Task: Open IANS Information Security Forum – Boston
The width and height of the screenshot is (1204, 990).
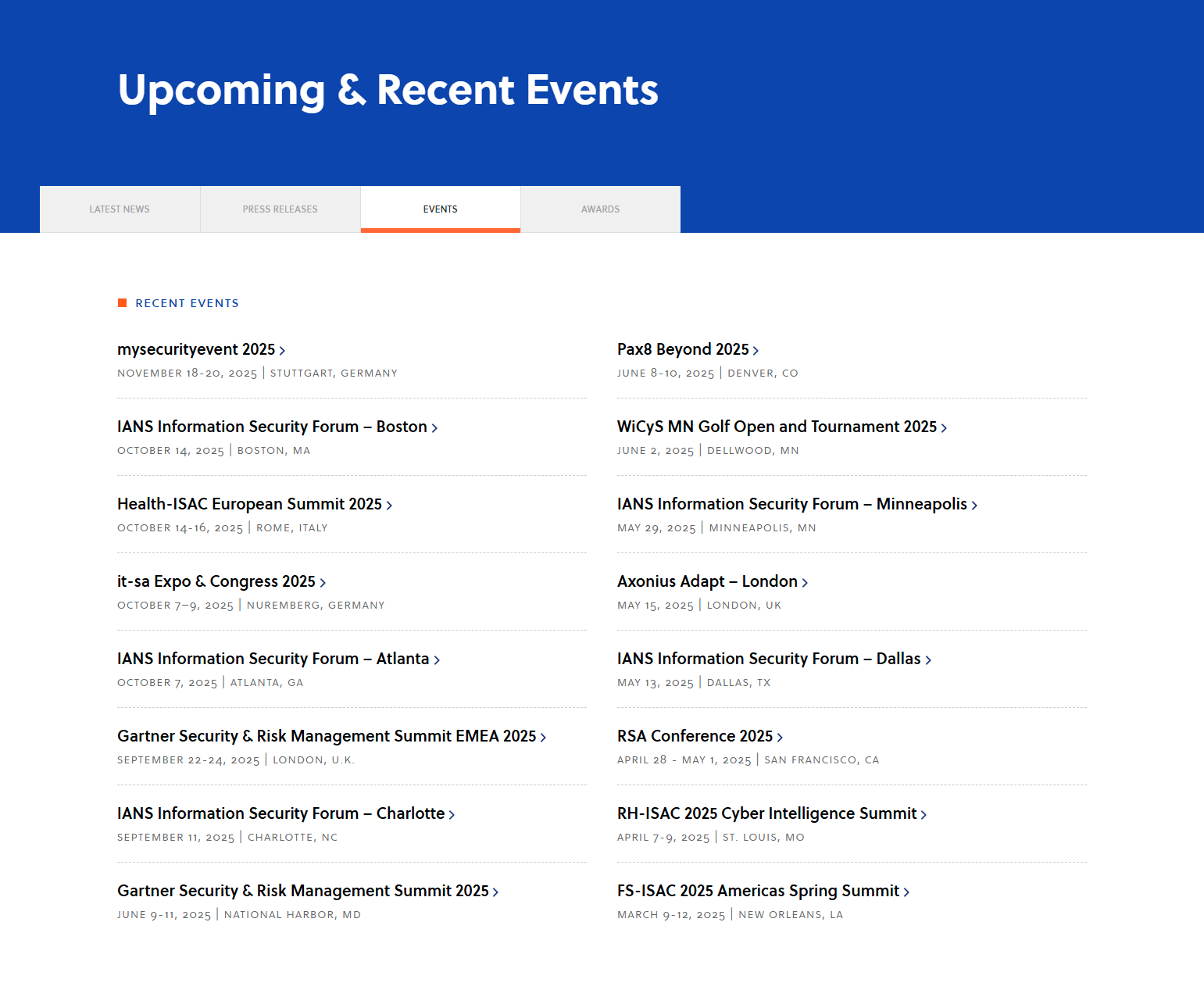Action: click(271, 427)
